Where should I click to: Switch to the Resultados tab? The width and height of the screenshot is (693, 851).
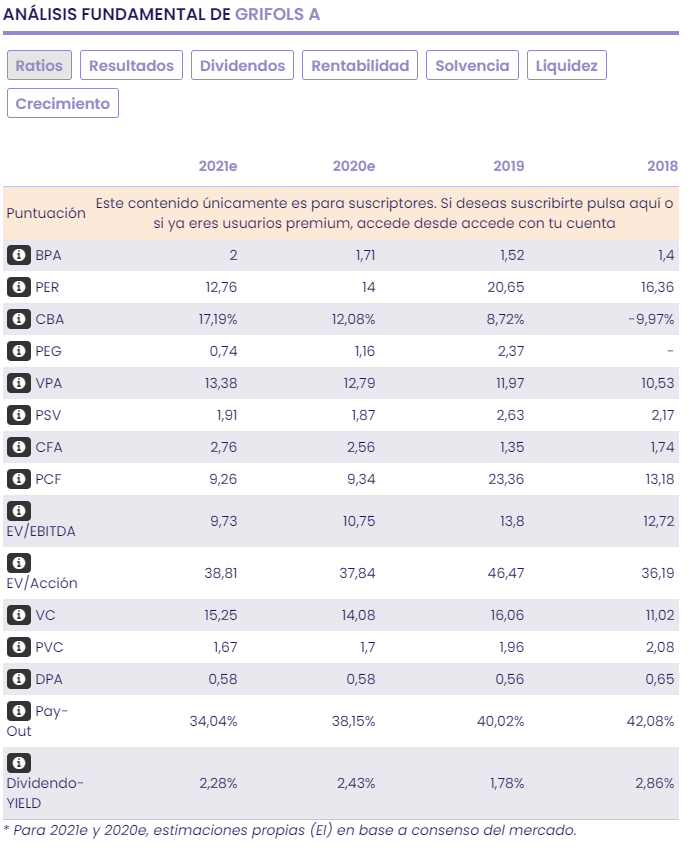click(x=131, y=66)
